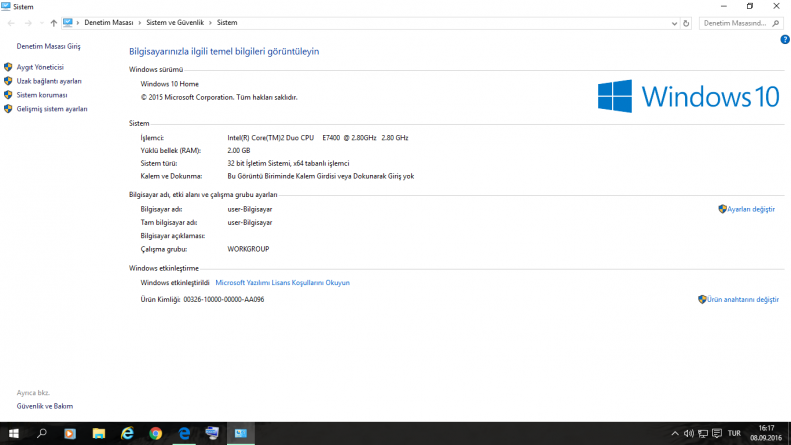791x445 pixels.
Task: Click product ID 00326-10000-00000-AA096
Action: coord(223,300)
